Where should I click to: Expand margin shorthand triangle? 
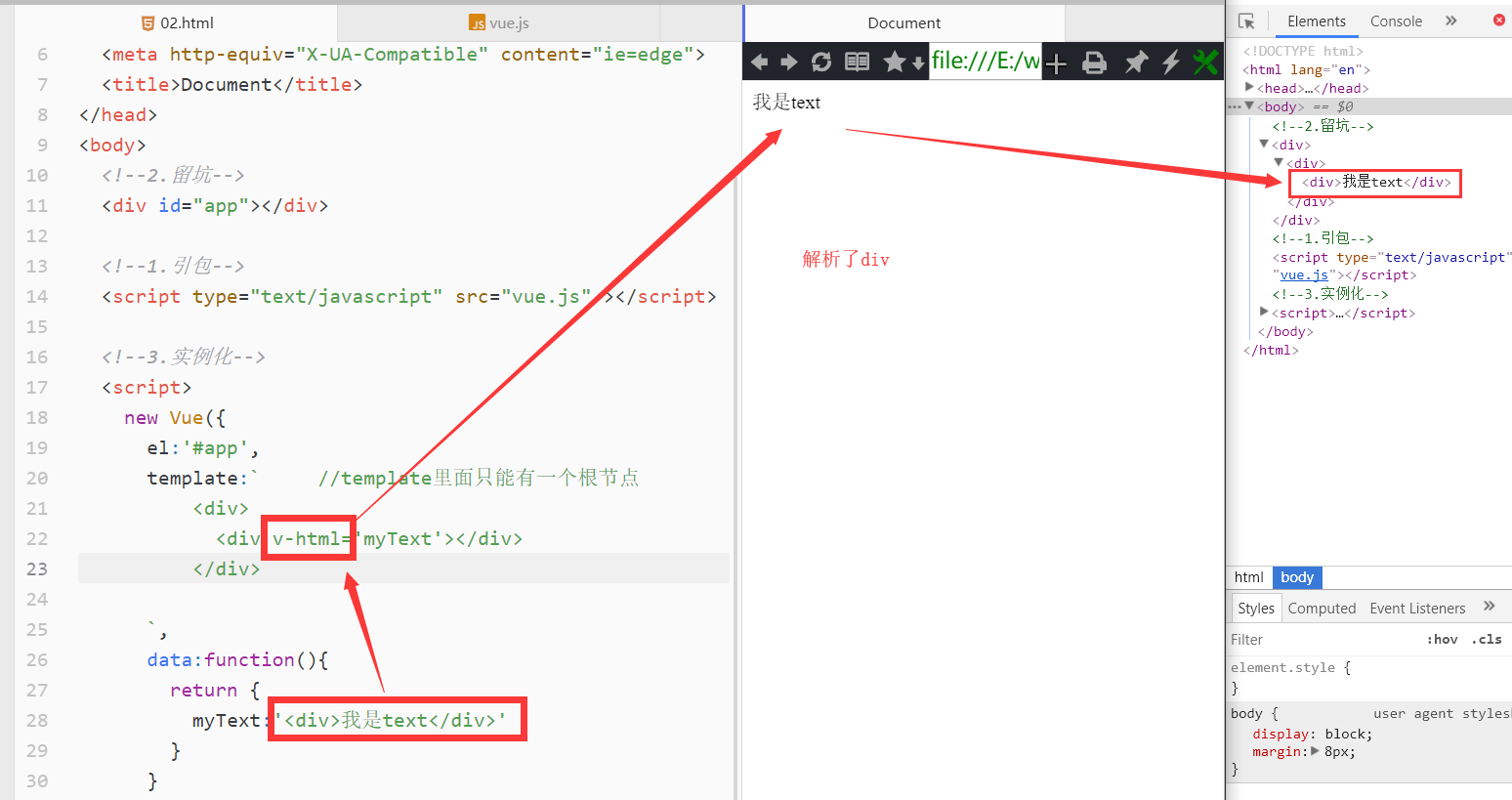coord(1316,751)
